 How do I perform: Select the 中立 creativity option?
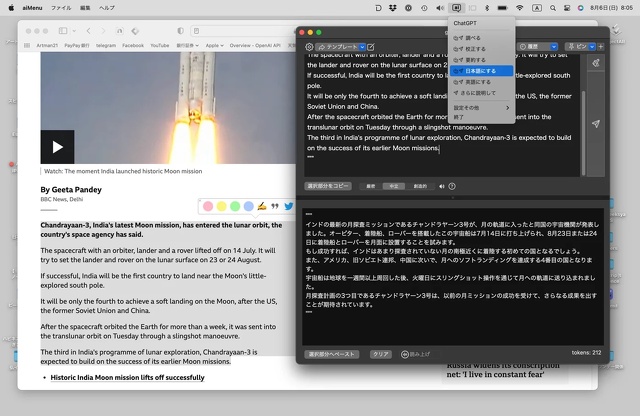click(394, 186)
